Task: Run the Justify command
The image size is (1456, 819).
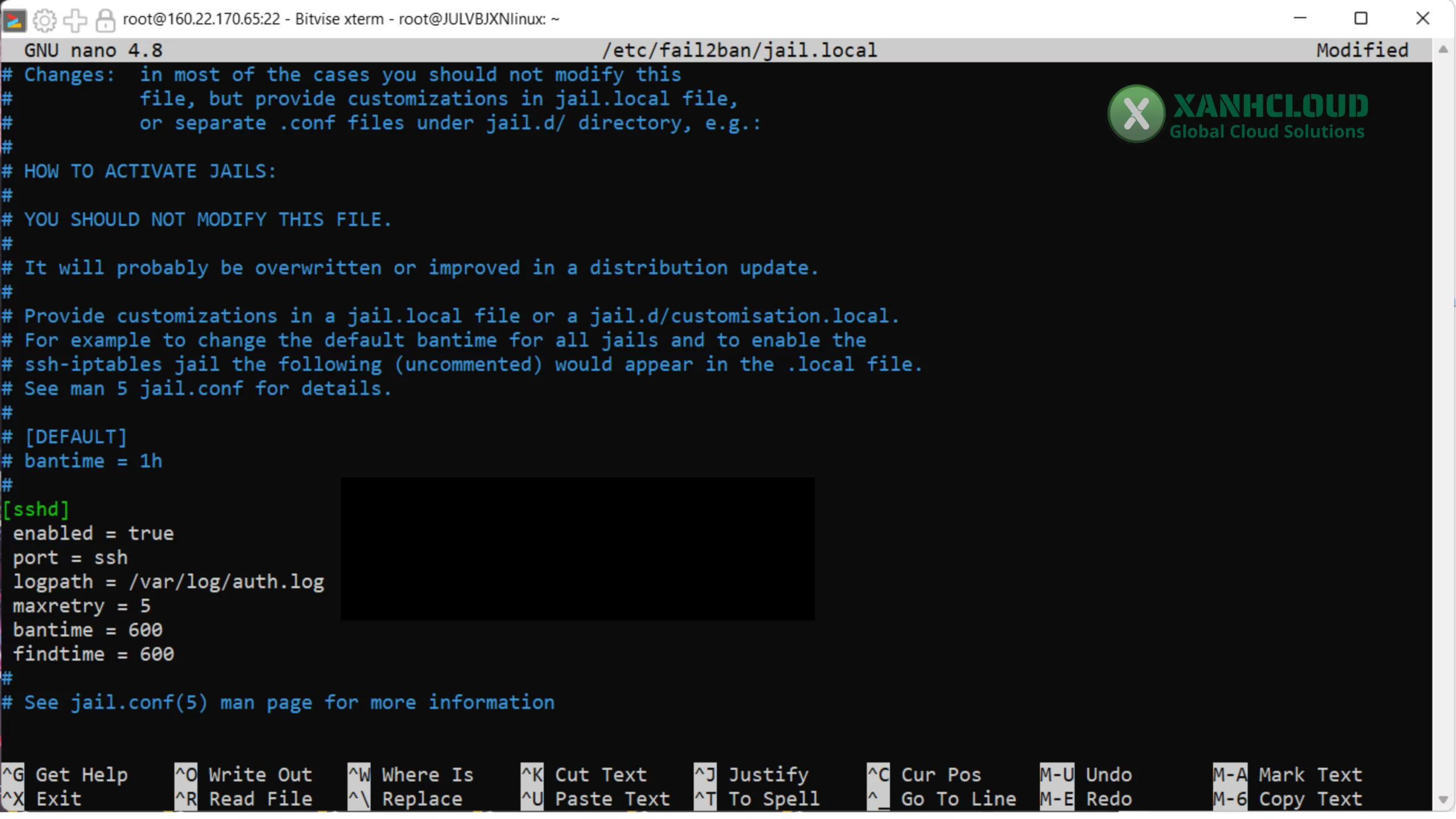Action: point(769,774)
